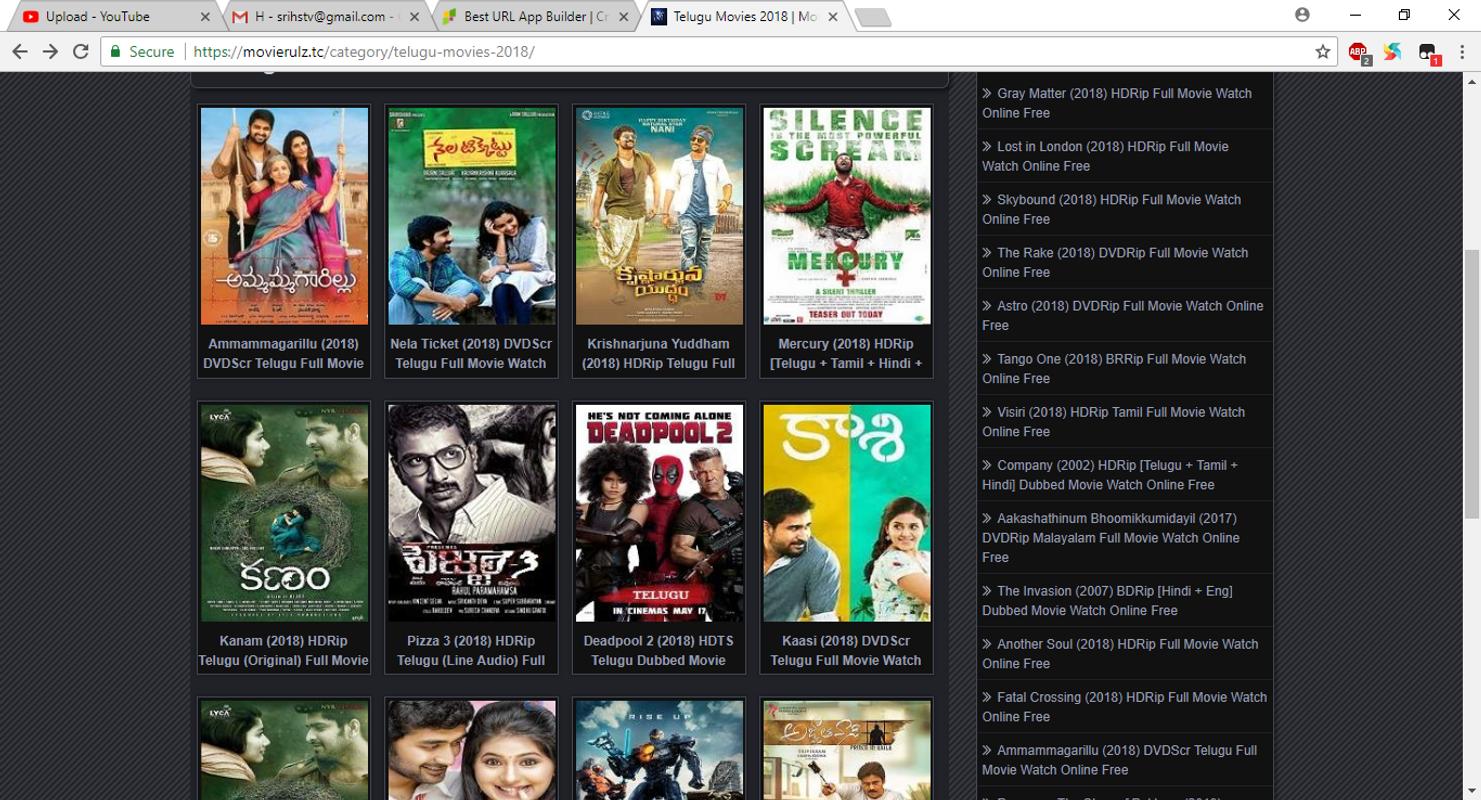Click Kaasi (2018) DVDScr title link
This screenshot has height=800, width=1481.
(847, 650)
